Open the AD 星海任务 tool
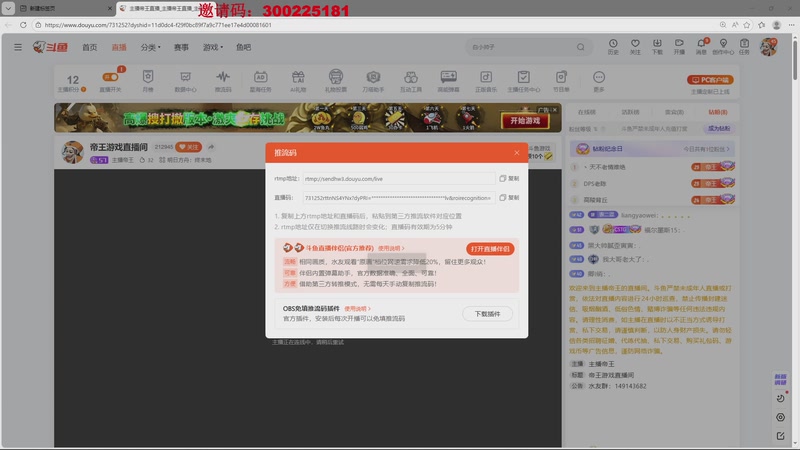Image resolution: width=800 pixels, height=450 pixels. pyautogui.click(x=260, y=81)
